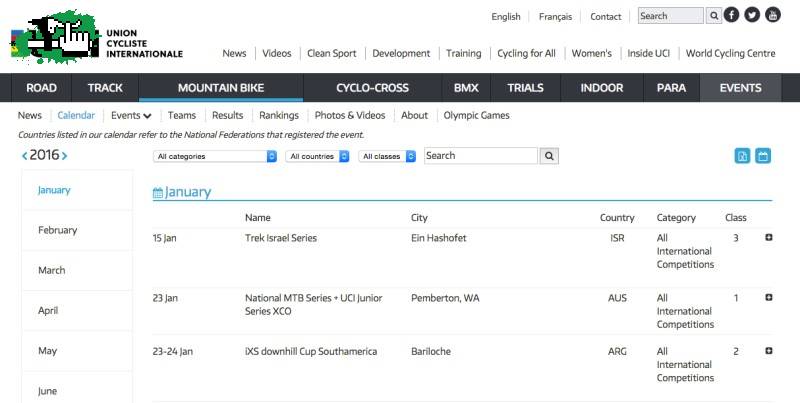Switch to the Cyclo-Cross discipline tab
The image size is (800, 403).
372,88
